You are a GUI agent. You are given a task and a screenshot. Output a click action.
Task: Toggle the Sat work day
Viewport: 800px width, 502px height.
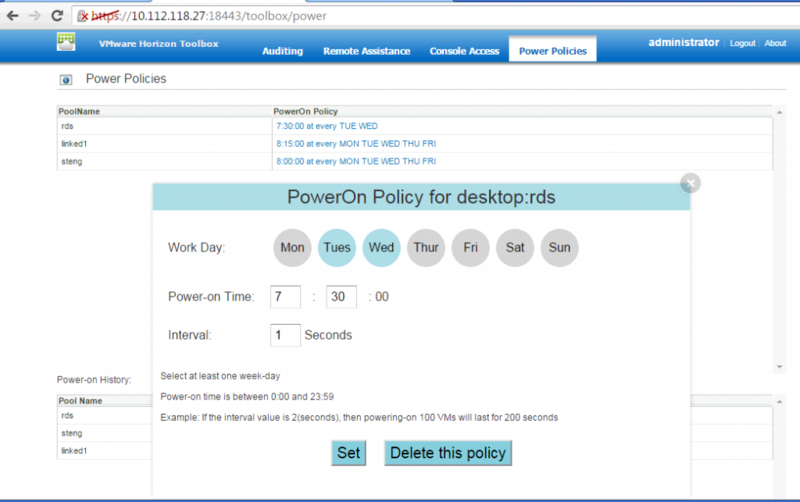(515, 247)
